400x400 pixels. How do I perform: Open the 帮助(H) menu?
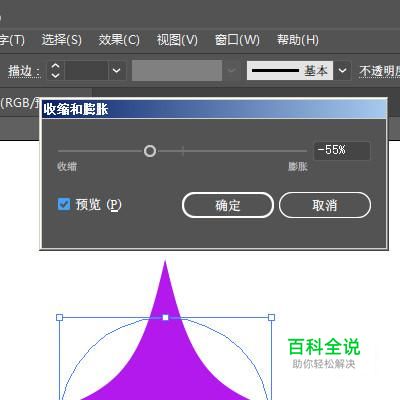[298, 40]
